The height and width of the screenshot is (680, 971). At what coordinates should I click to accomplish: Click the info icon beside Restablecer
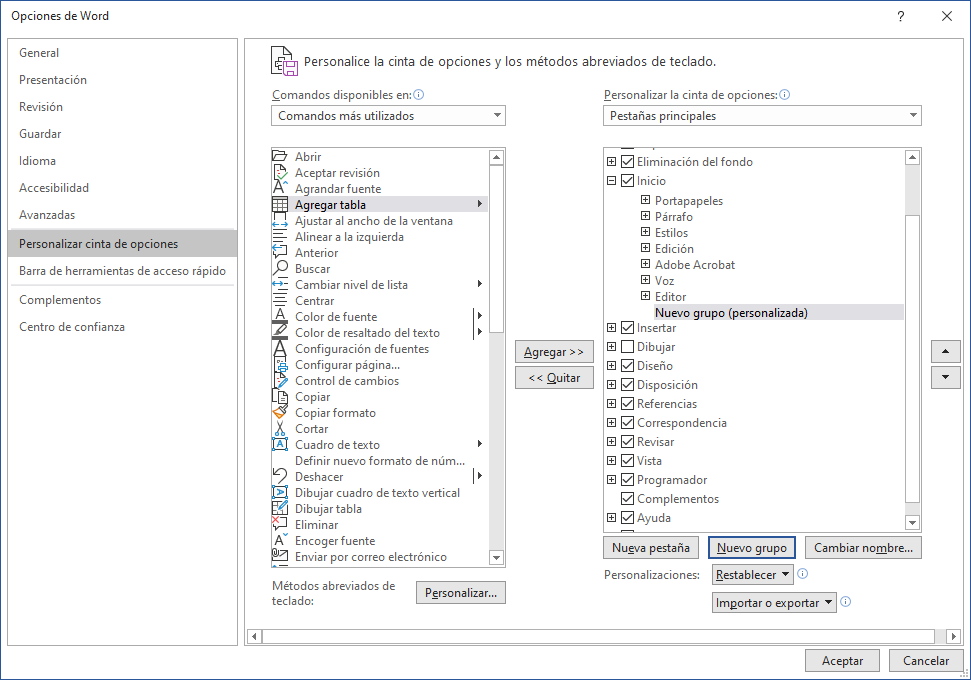pos(803,575)
